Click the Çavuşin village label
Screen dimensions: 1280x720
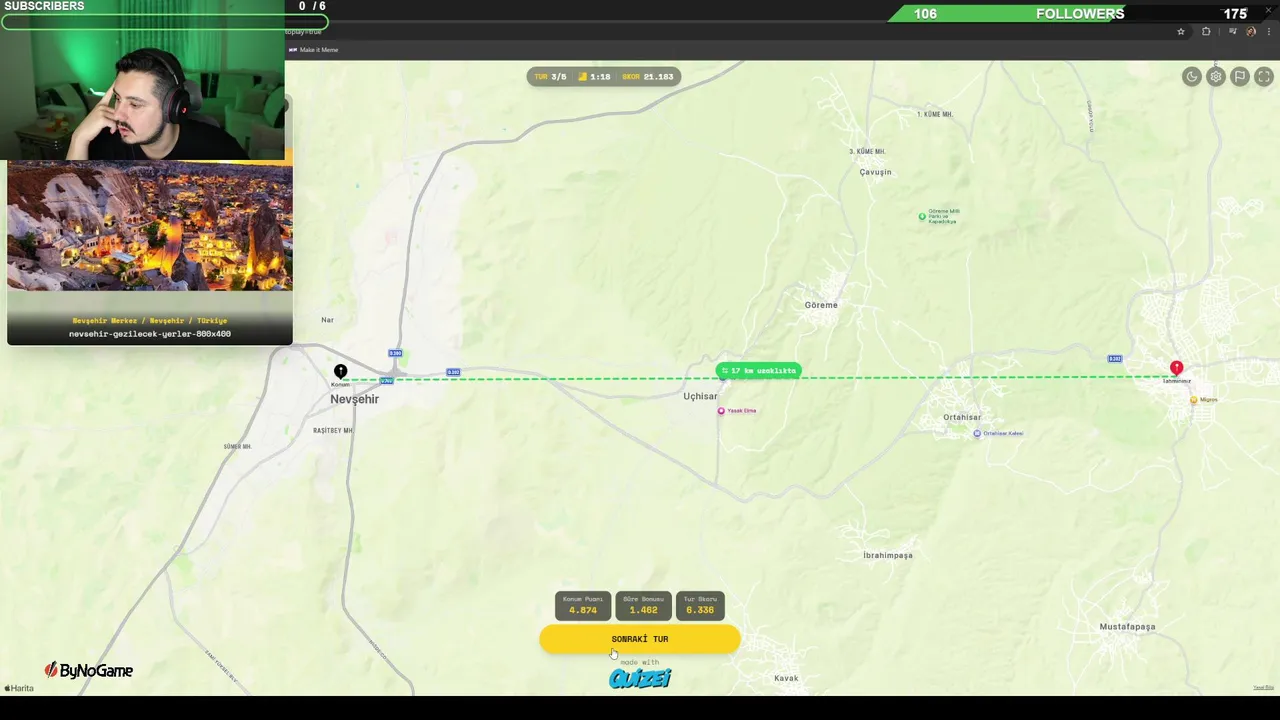click(x=875, y=172)
